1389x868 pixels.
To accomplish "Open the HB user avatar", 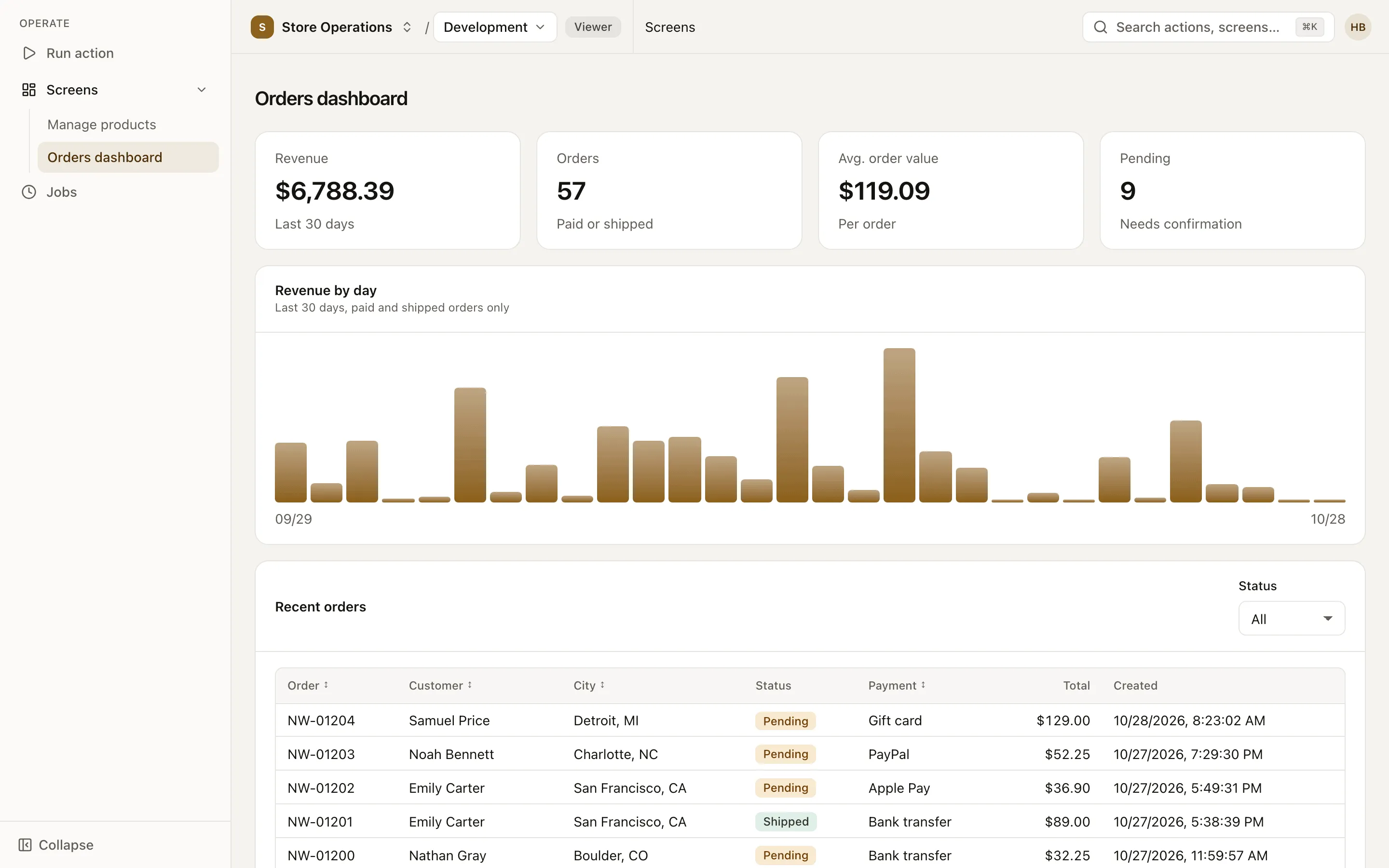I will pyautogui.click(x=1358, y=27).
